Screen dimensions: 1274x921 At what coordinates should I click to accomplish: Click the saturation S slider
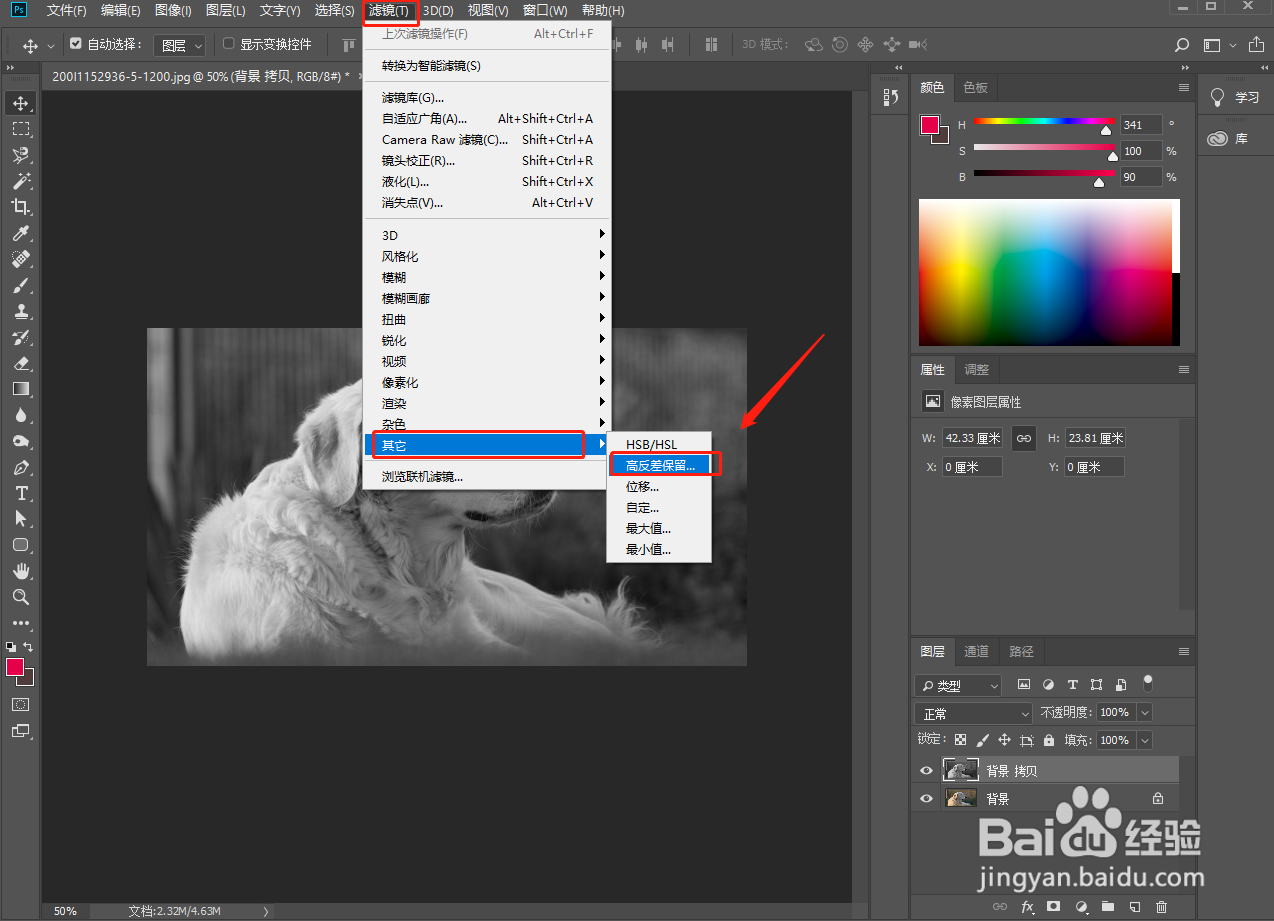point(1044,148)
